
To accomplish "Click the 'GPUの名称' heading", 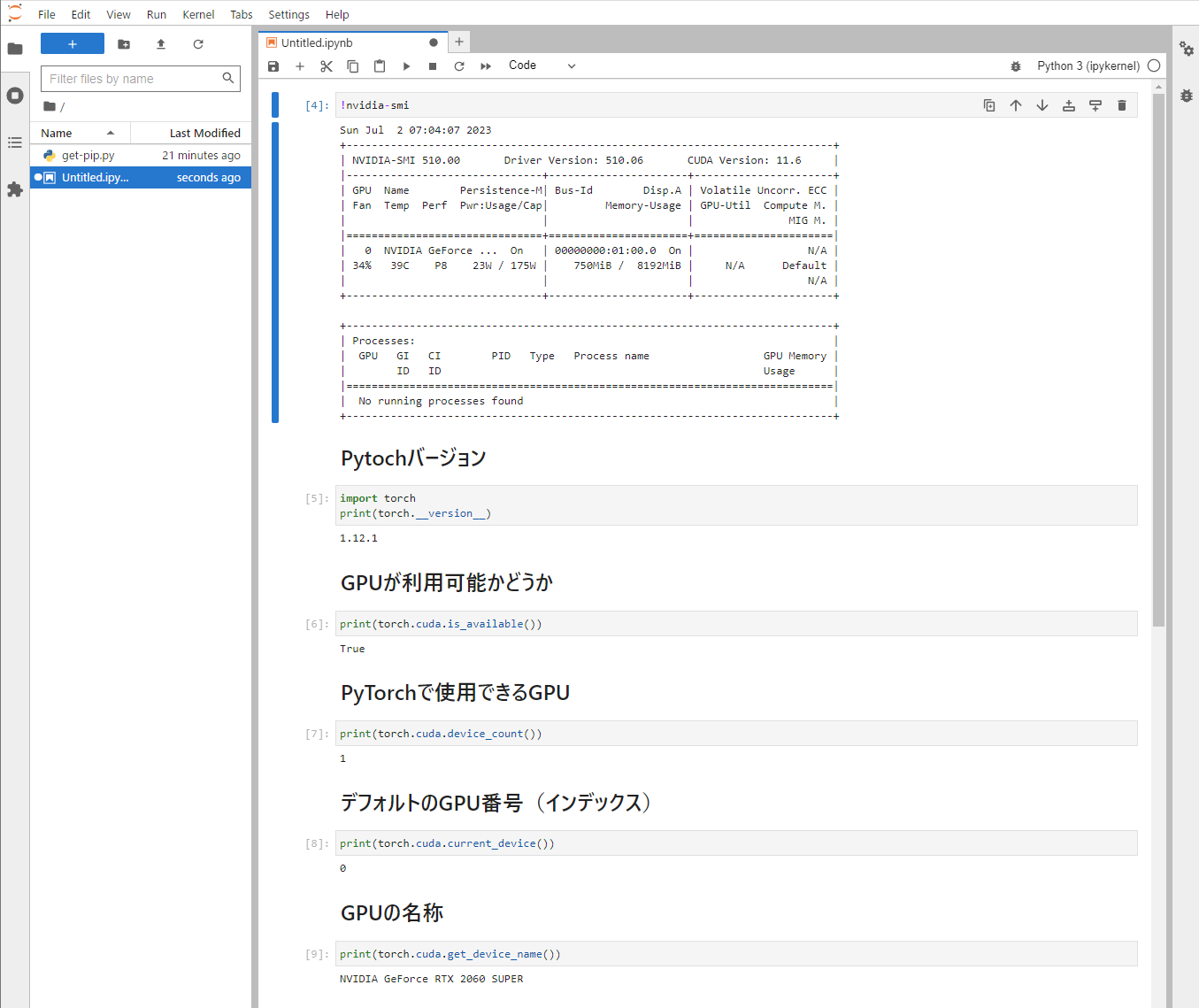I will click(392, 912).
